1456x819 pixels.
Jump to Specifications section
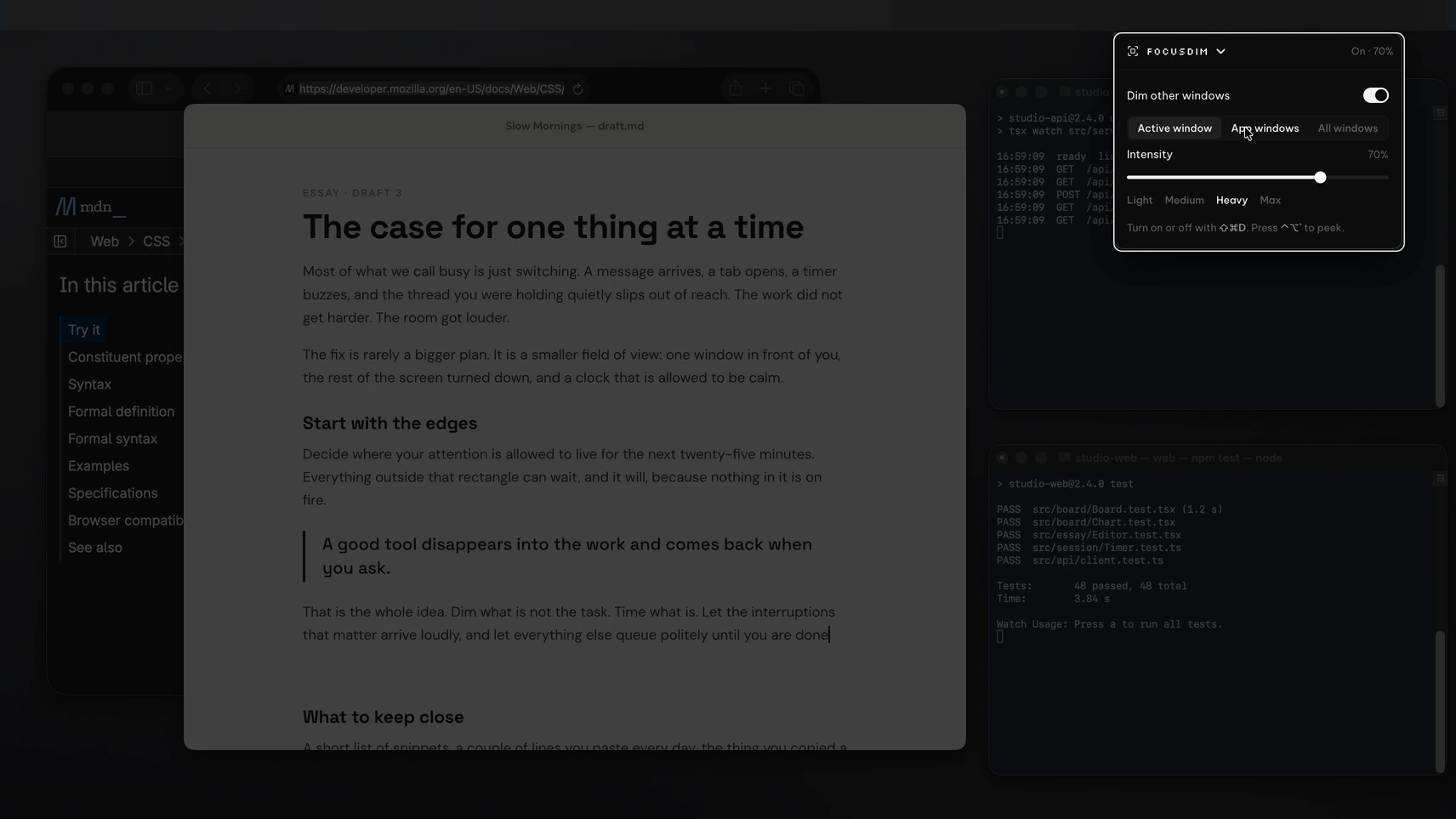pos(113,493)
